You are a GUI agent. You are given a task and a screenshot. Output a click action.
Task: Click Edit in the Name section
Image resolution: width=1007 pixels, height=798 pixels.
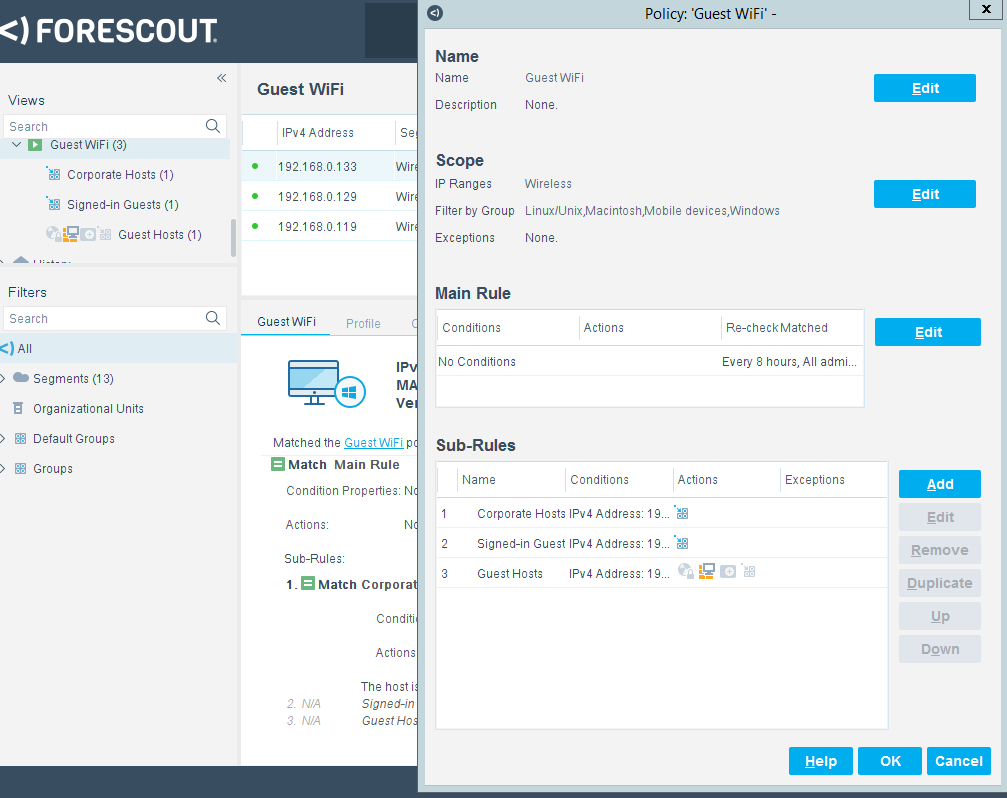(x=925, y=88)
